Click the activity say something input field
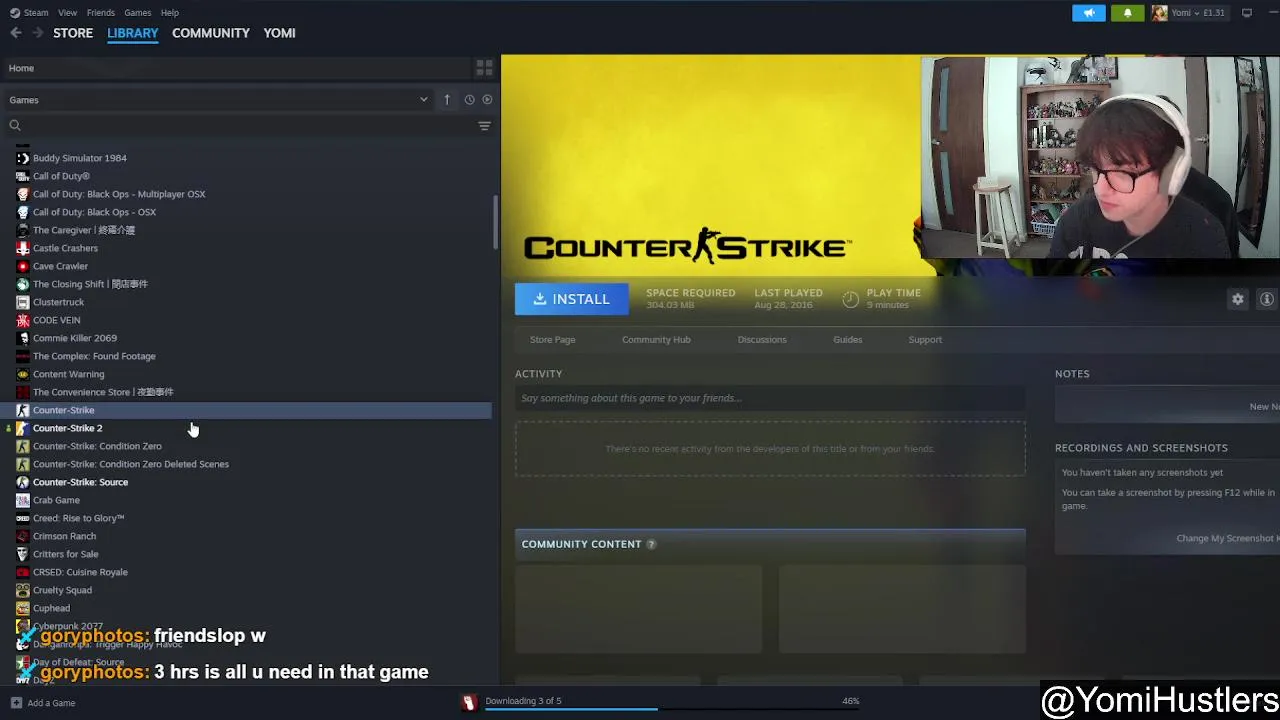The image size is (1280, 720). click(x=770, y=398)
